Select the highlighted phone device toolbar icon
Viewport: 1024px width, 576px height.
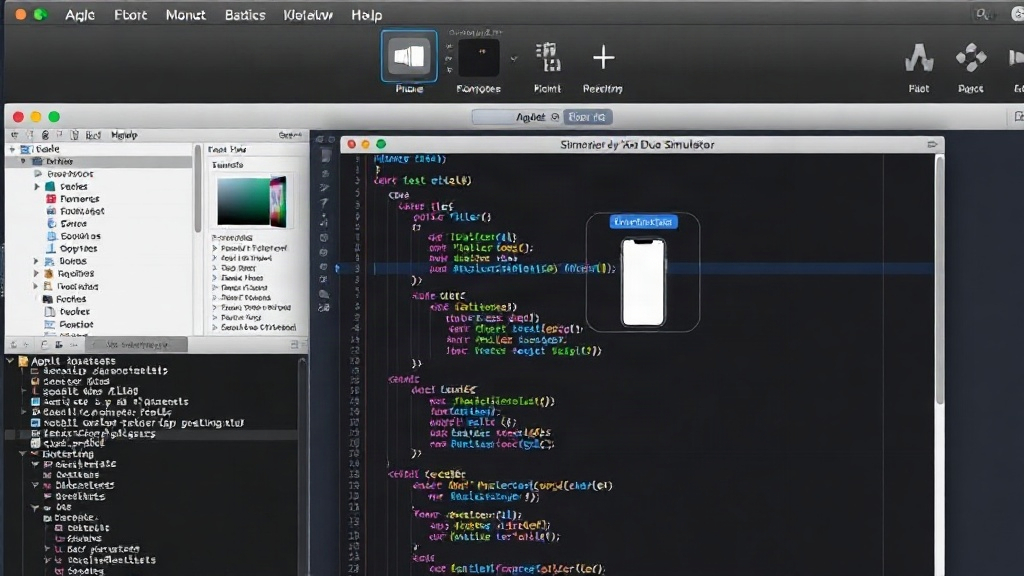pos(409,56)
